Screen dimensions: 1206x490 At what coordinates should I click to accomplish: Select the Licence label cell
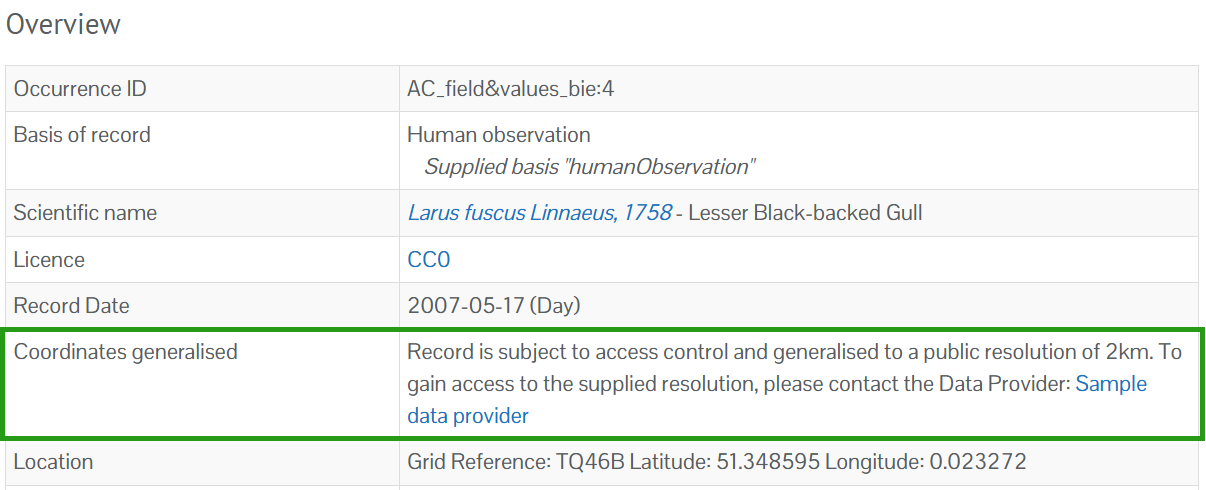(x=203, y=260)
